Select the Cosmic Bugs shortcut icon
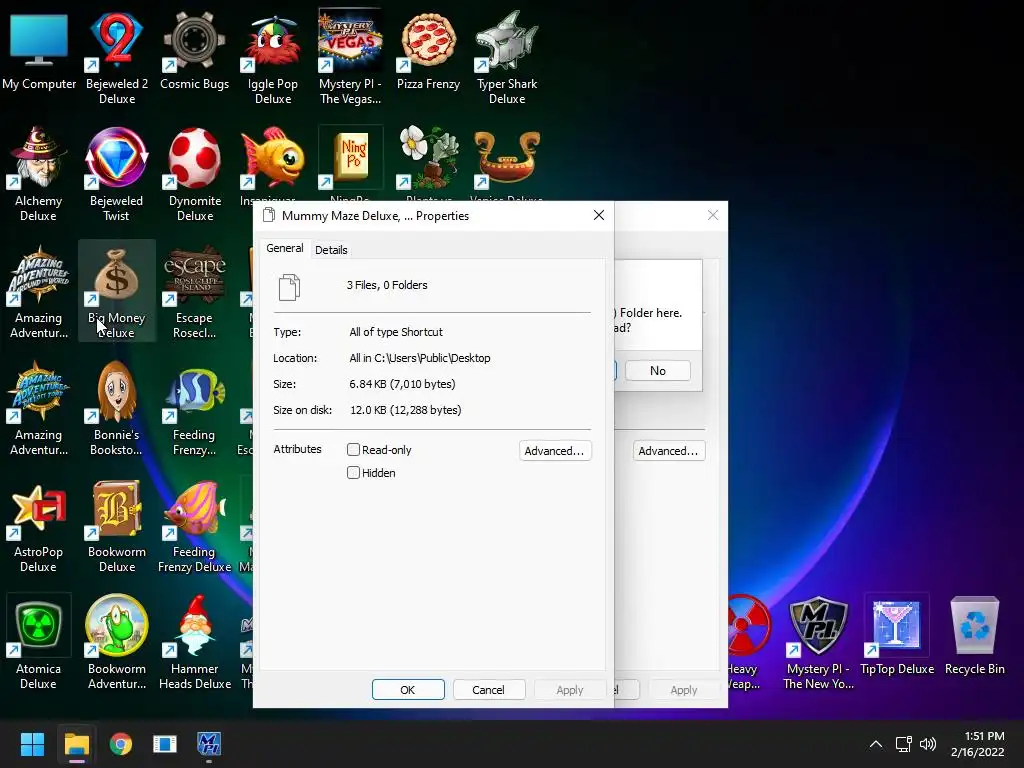This screenshot has height=768, width=1024. 195,52
